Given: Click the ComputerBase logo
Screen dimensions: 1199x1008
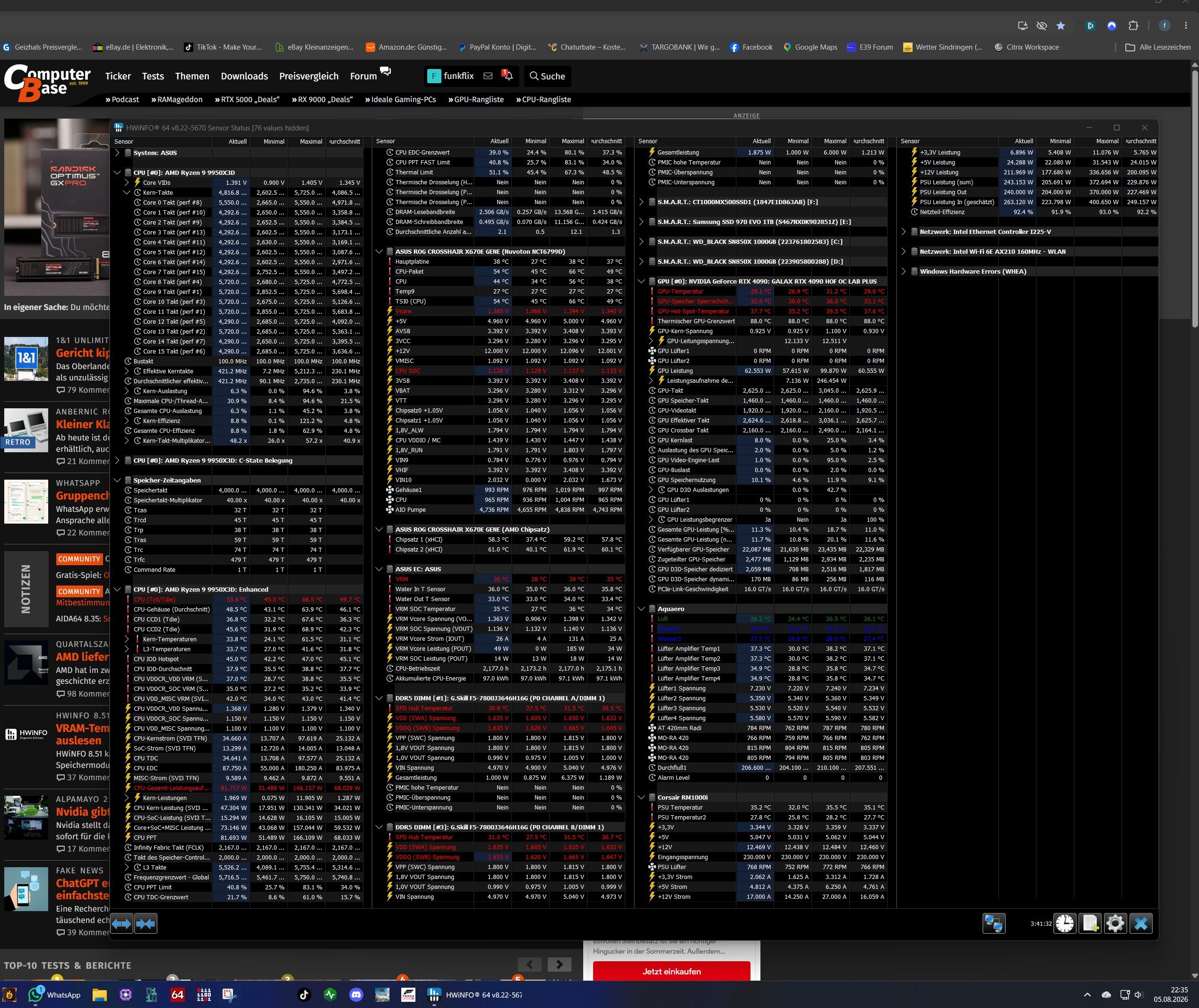Looking at the screenshot, I should (47, 83).
